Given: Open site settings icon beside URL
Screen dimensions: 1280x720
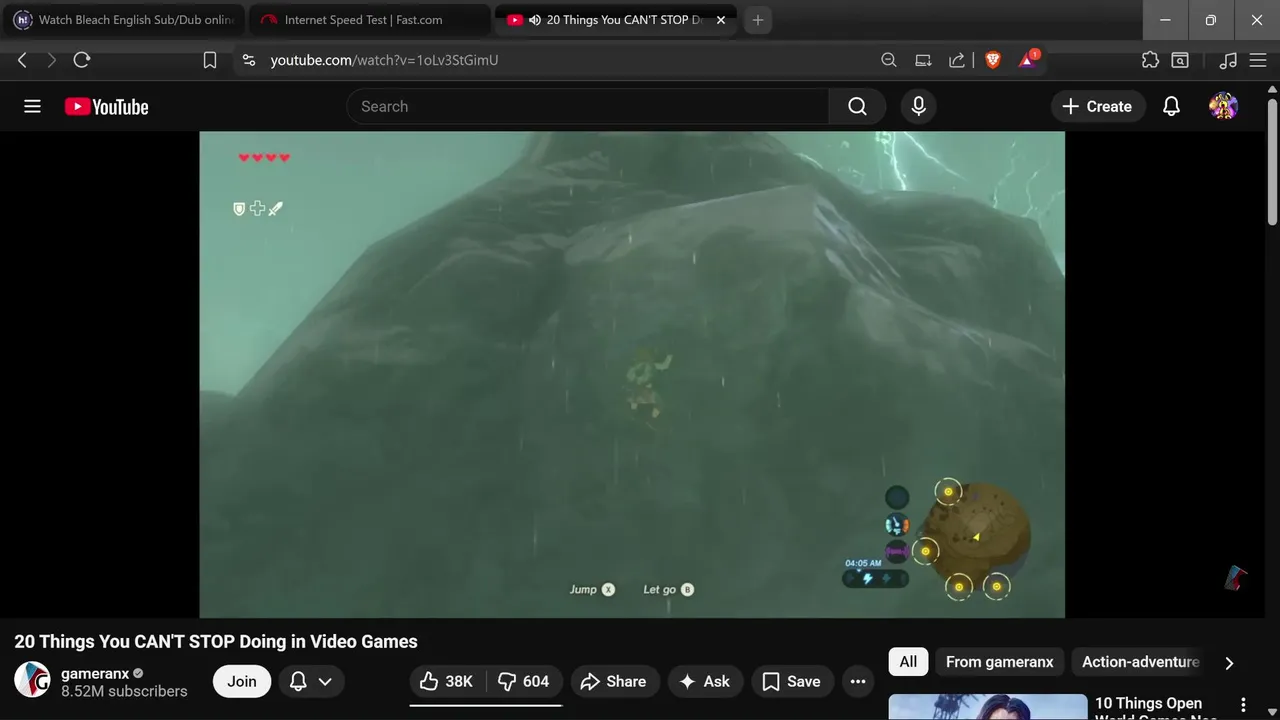Looking at the screenshot, I should pos(249,60).
